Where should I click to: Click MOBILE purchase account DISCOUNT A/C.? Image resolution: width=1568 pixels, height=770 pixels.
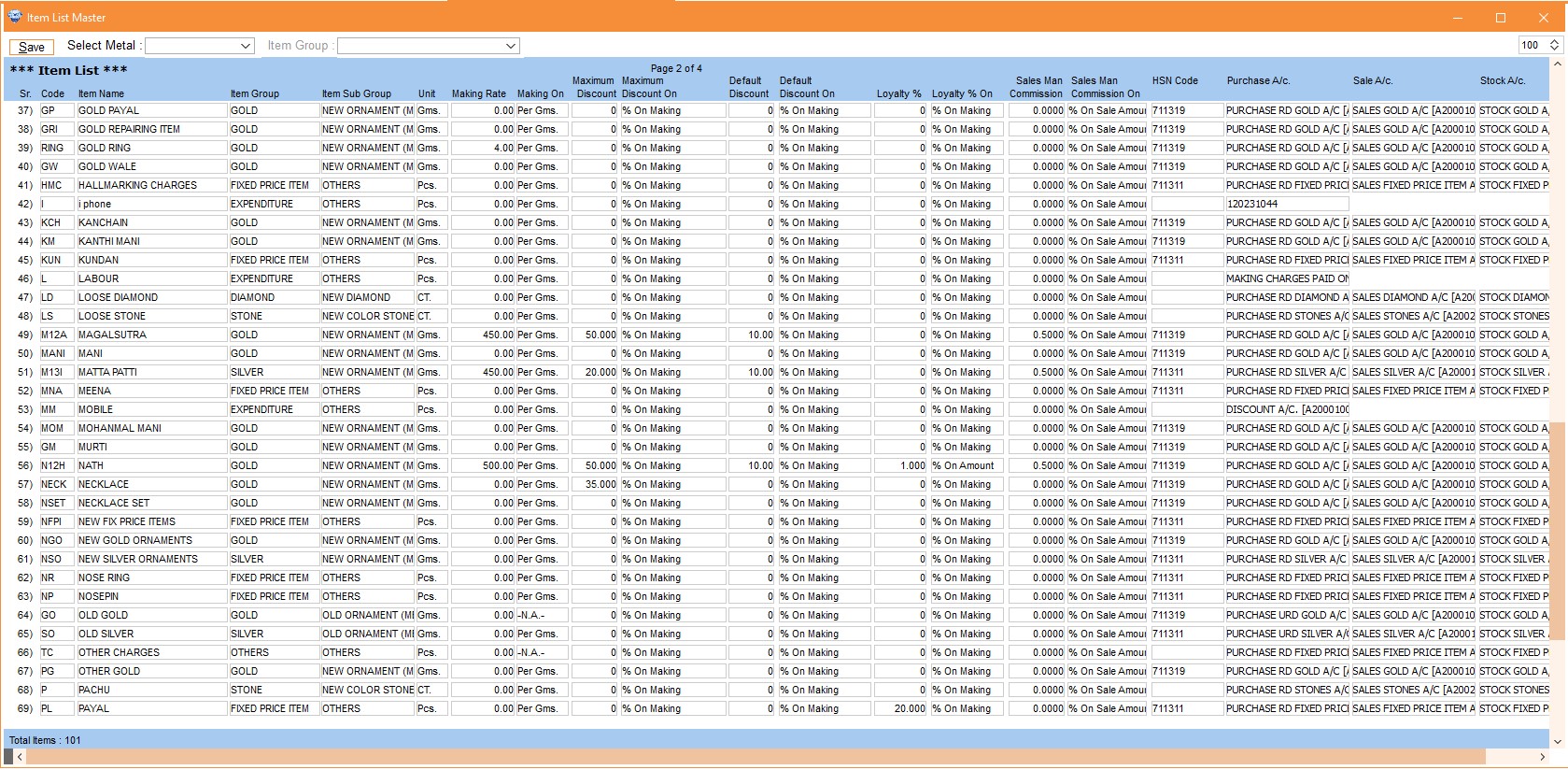(x=1286, y=409)
